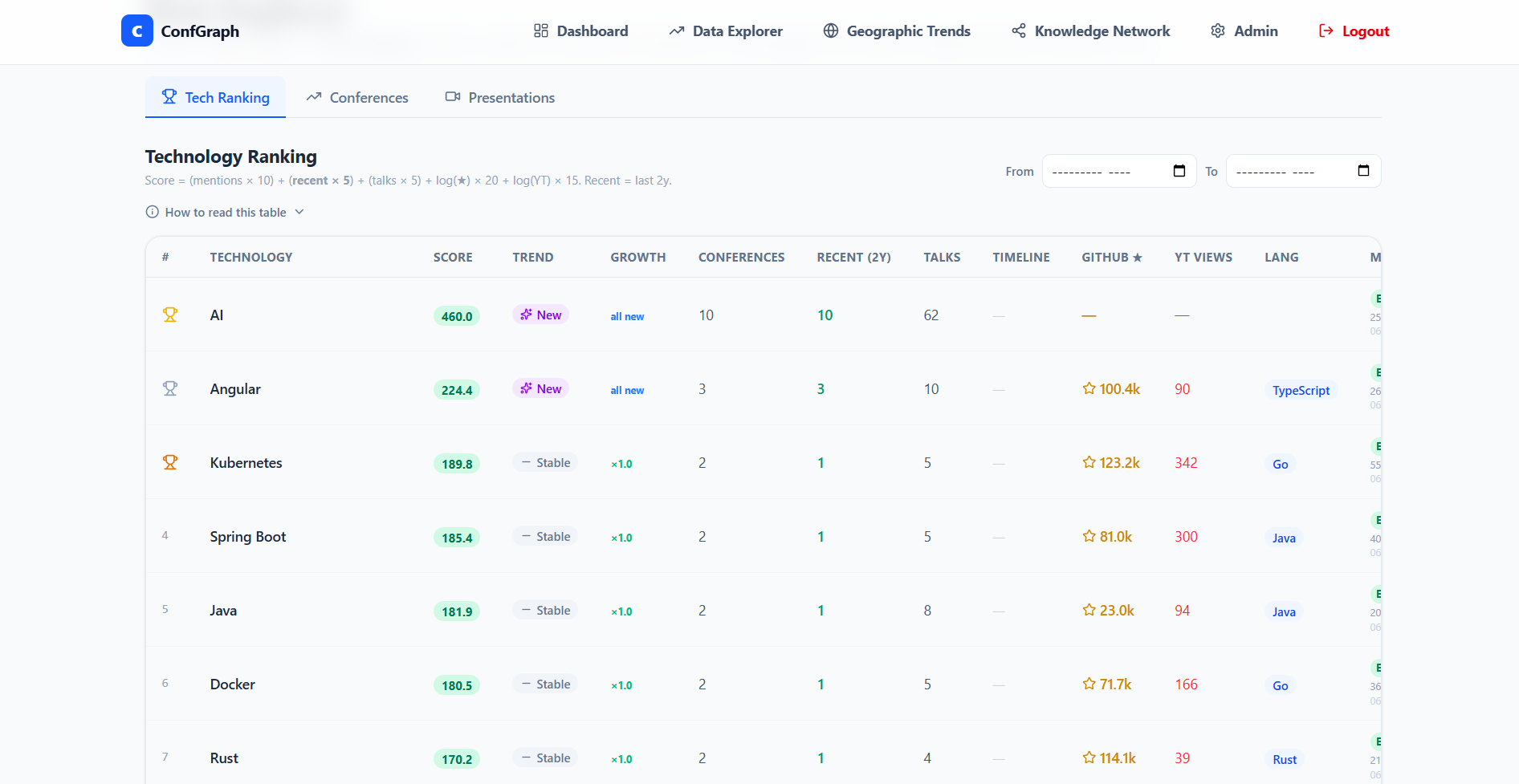Click the star icon at 100.4k
This screenshot has height=784, width=1519.
pyautogui.click(x=1089, y=388)
